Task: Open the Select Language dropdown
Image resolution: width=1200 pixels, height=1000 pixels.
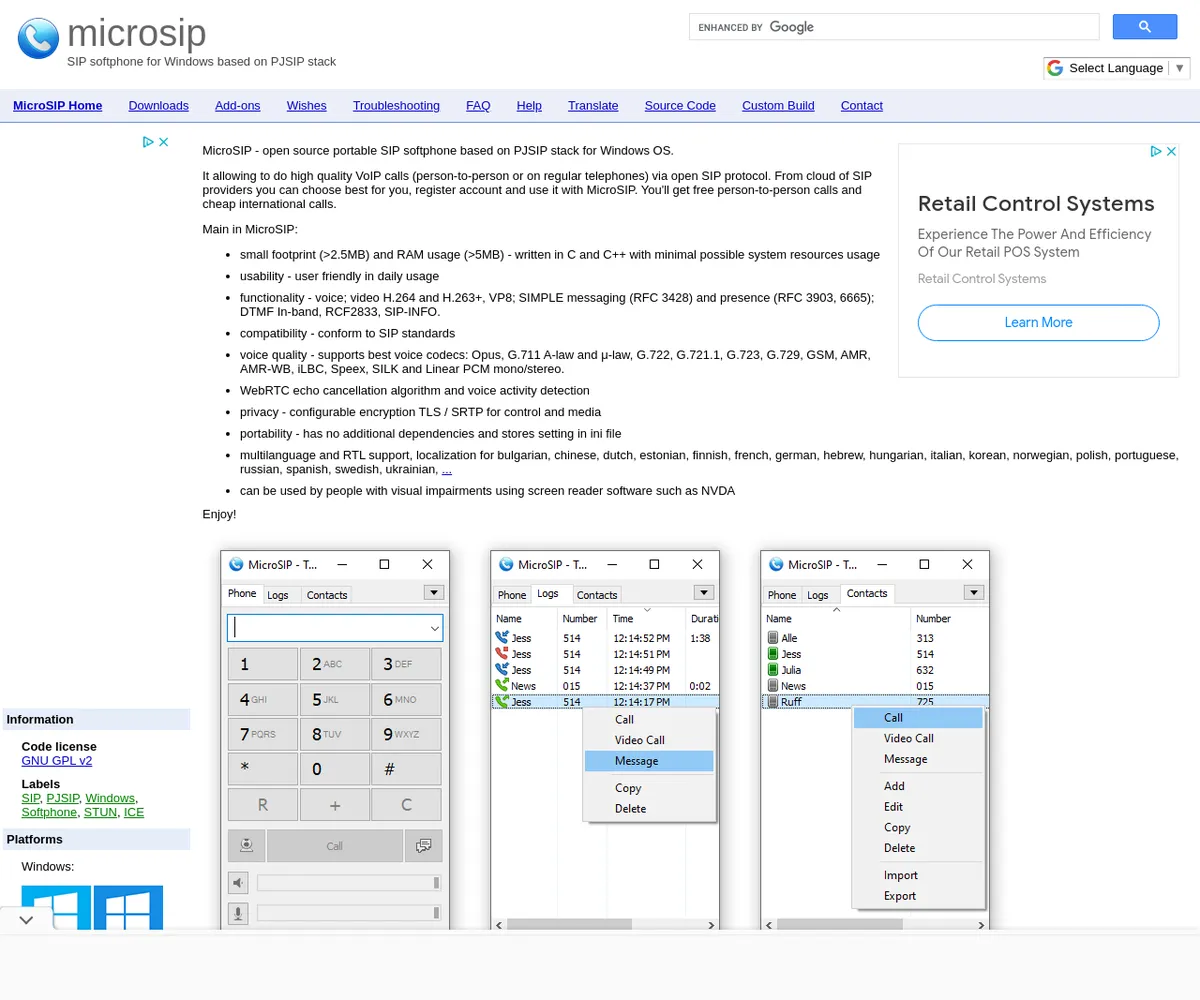Action: click(x=1115, y=68)
